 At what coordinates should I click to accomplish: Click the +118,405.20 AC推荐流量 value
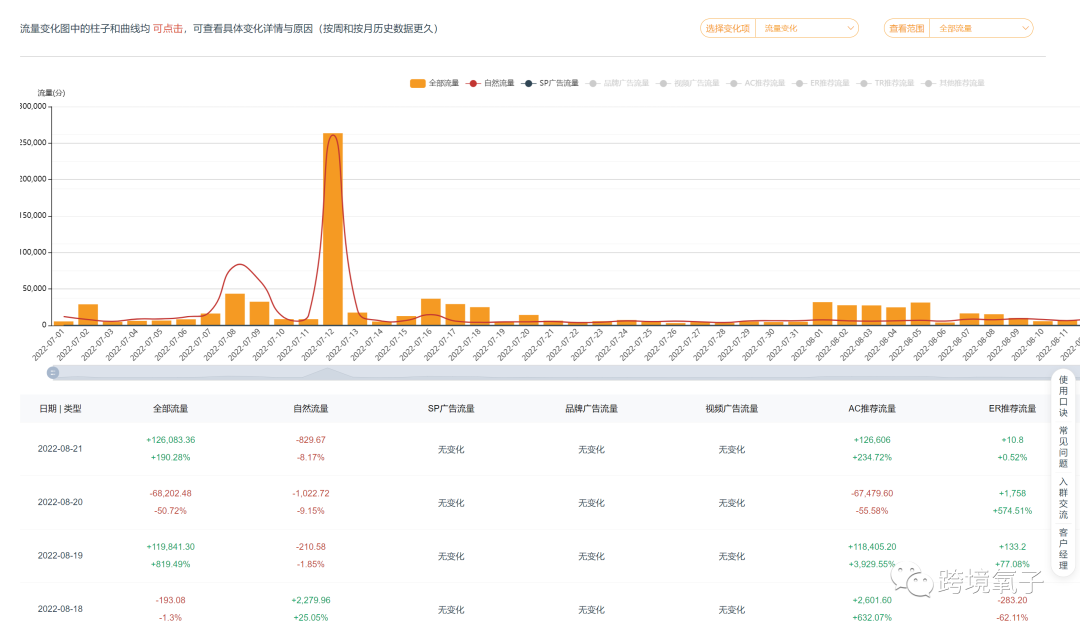[x=872, y=546]
